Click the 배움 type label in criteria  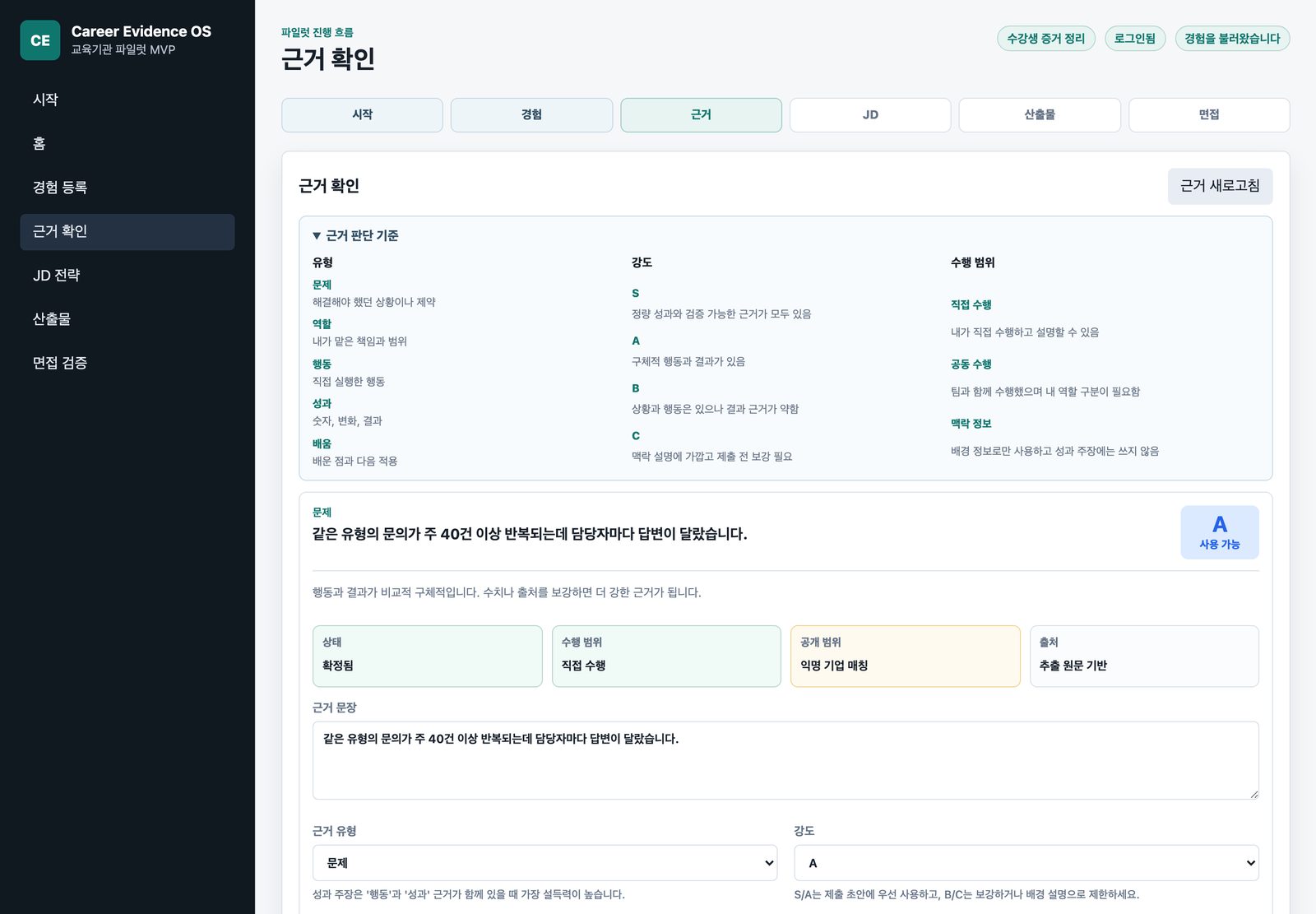[322, 443]
